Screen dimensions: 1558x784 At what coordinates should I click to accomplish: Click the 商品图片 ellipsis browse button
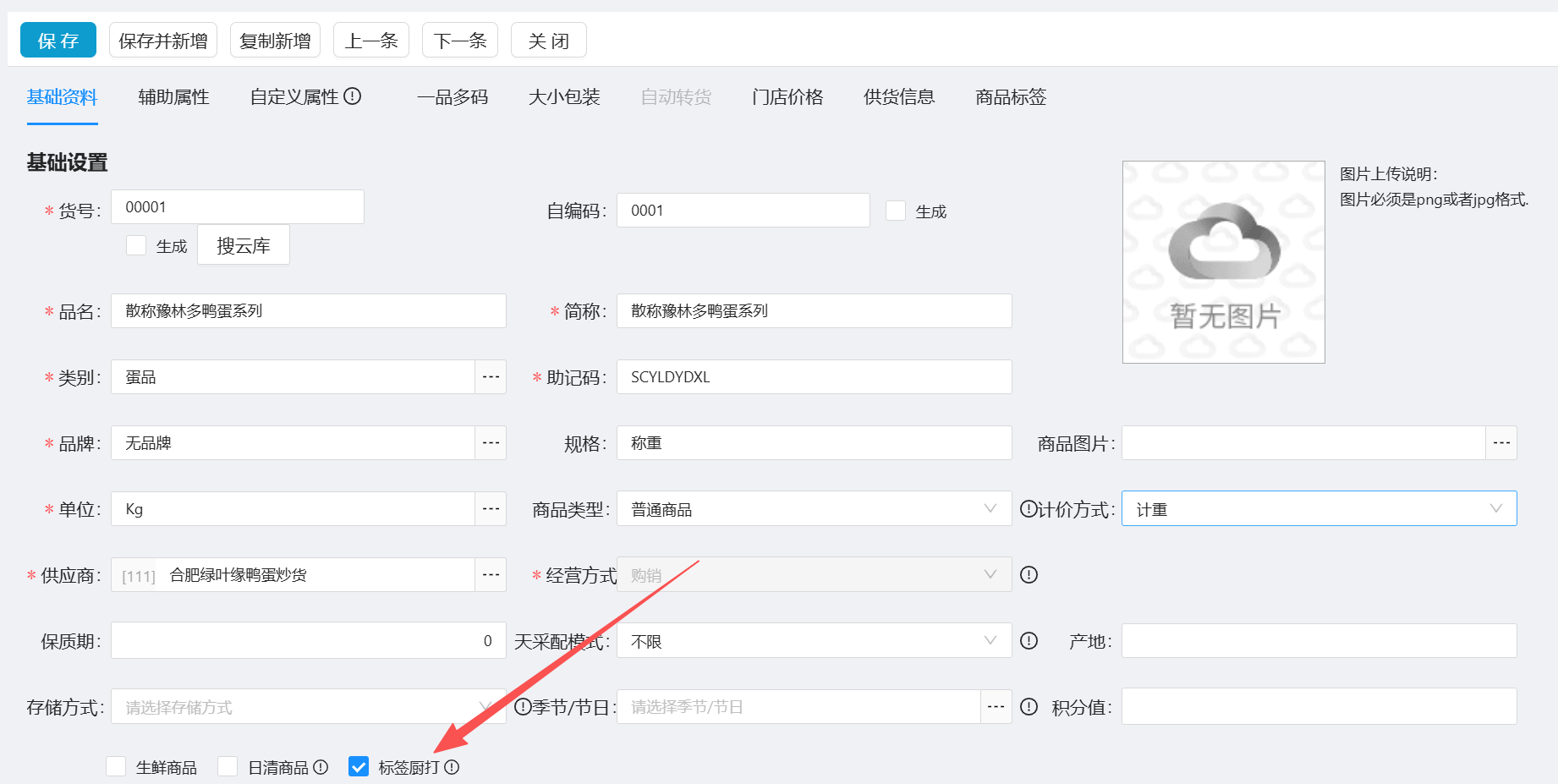[1501, 443]
